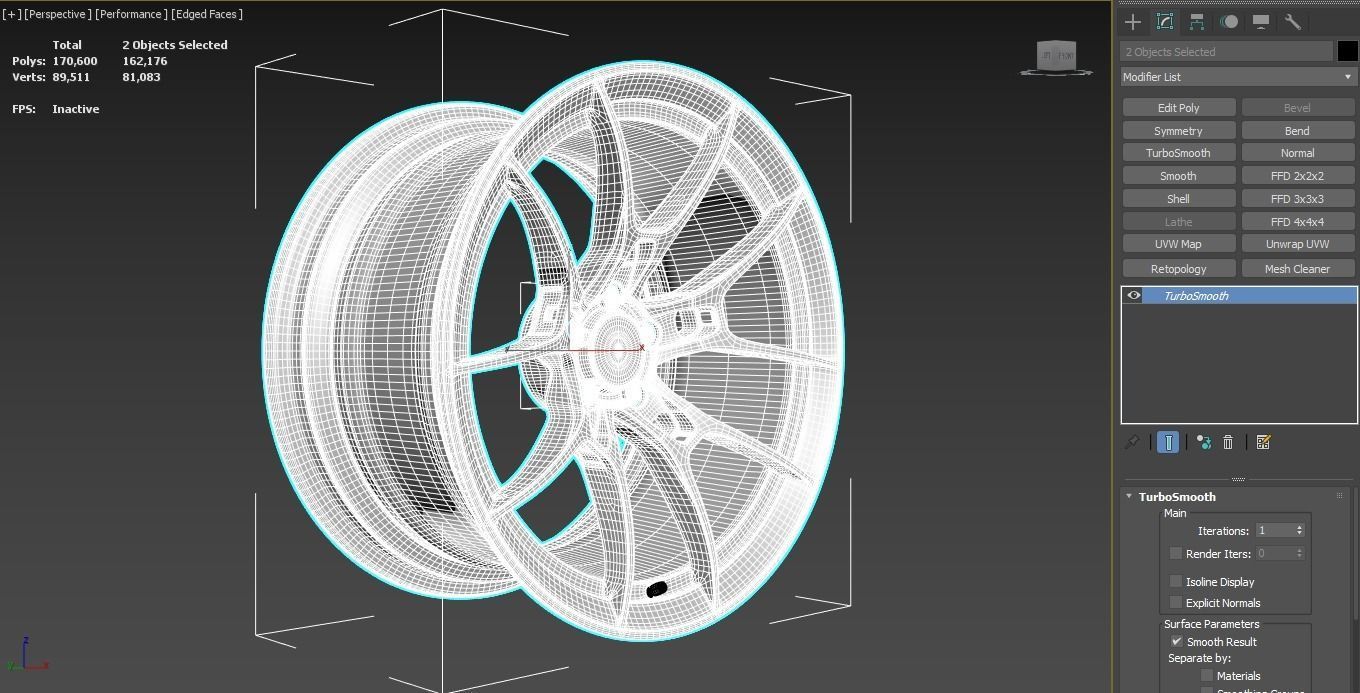Click the object name field
The height and width of the screenshot is (693, 1360).
tap(1227, 51)
